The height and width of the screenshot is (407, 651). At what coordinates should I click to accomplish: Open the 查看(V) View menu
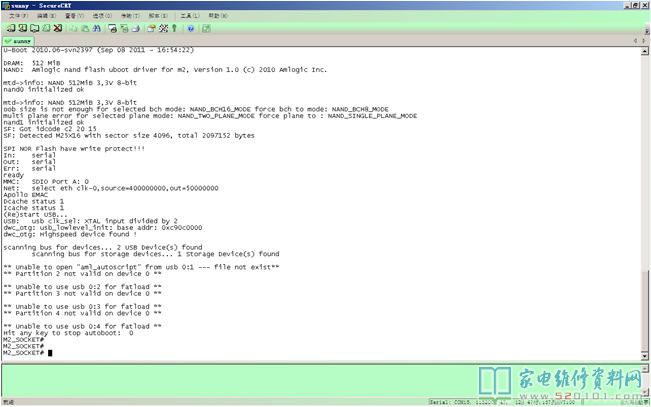[74, 16]
